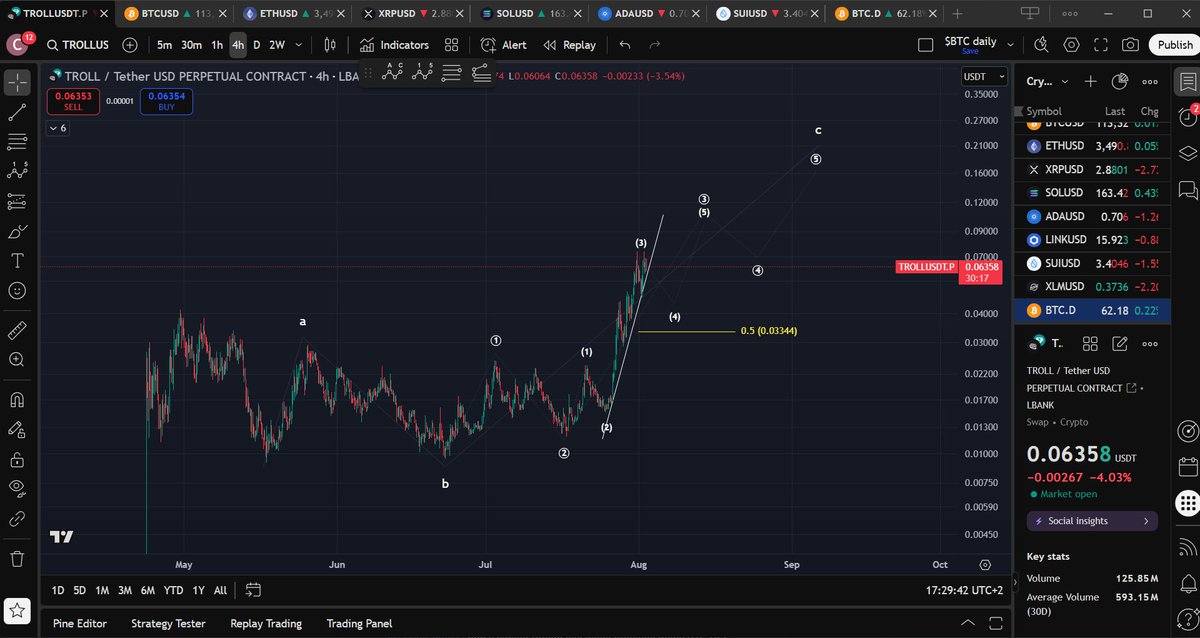The image size is (1200, 638).
Task: Choose the ABC correction wave tool
Action: [393, 72]
